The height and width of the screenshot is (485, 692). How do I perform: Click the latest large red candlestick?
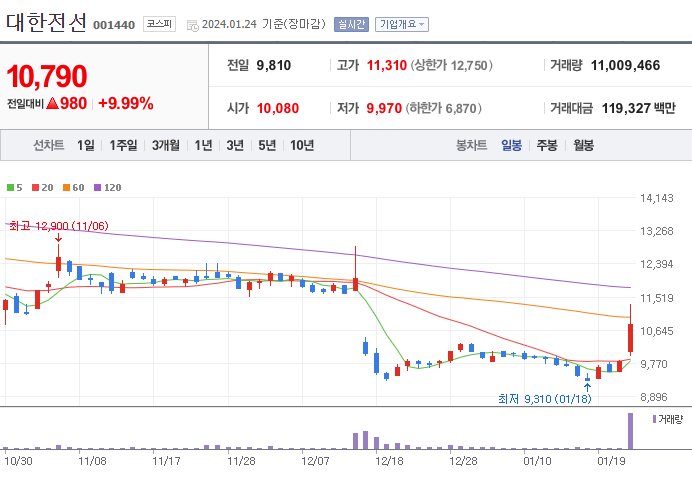pyautogui.click(x=631, y=338)
